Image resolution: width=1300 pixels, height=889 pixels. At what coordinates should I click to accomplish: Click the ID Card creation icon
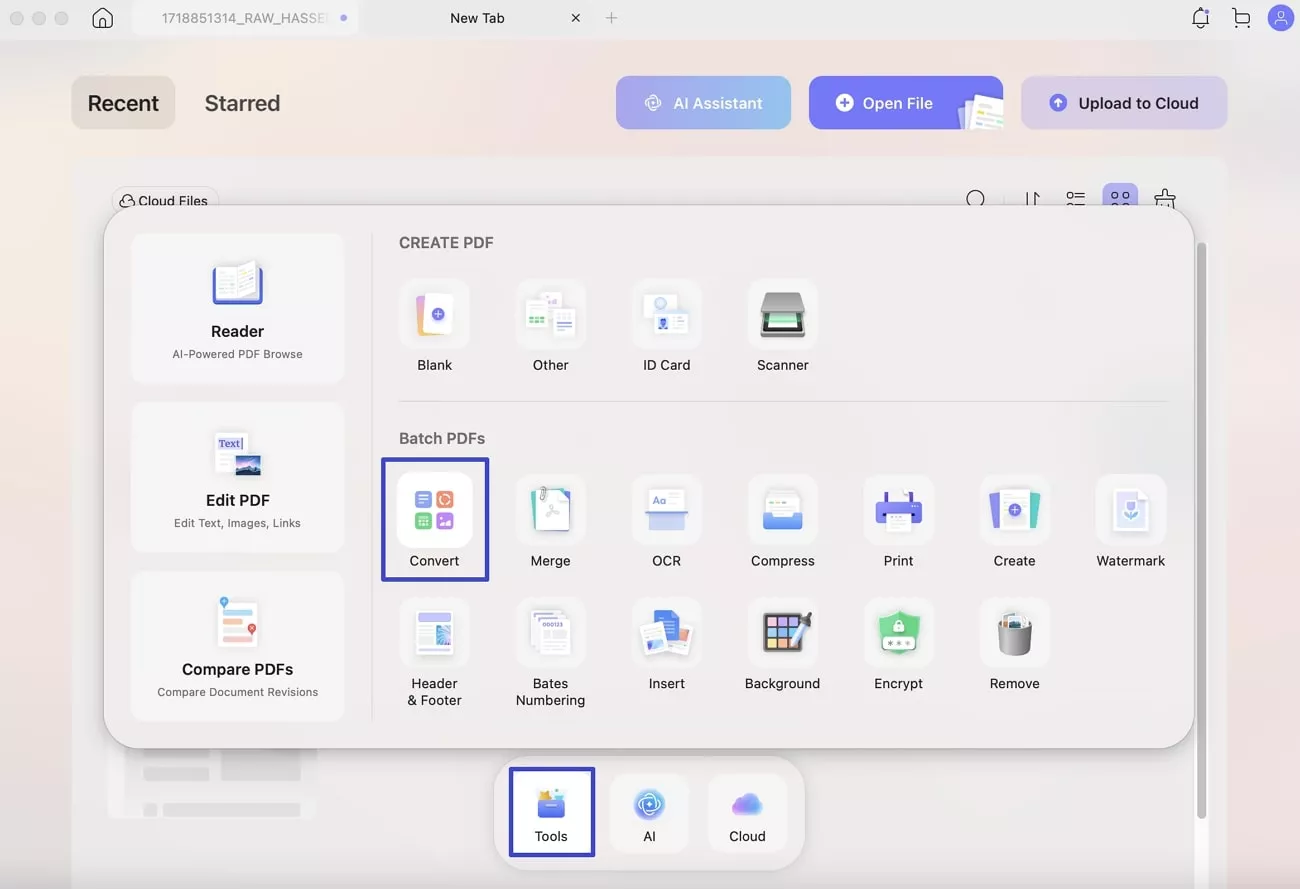(x=666, y=315)
